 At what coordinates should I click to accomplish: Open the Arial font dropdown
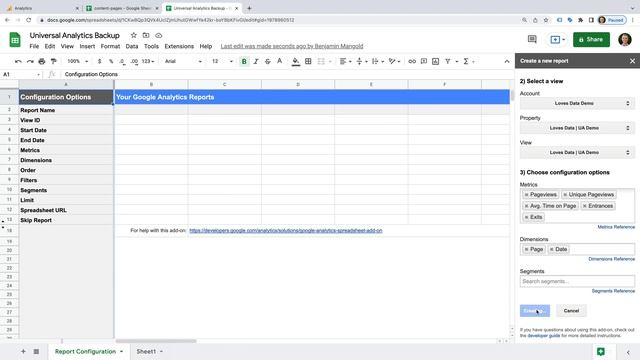click(x=183, y=61)
